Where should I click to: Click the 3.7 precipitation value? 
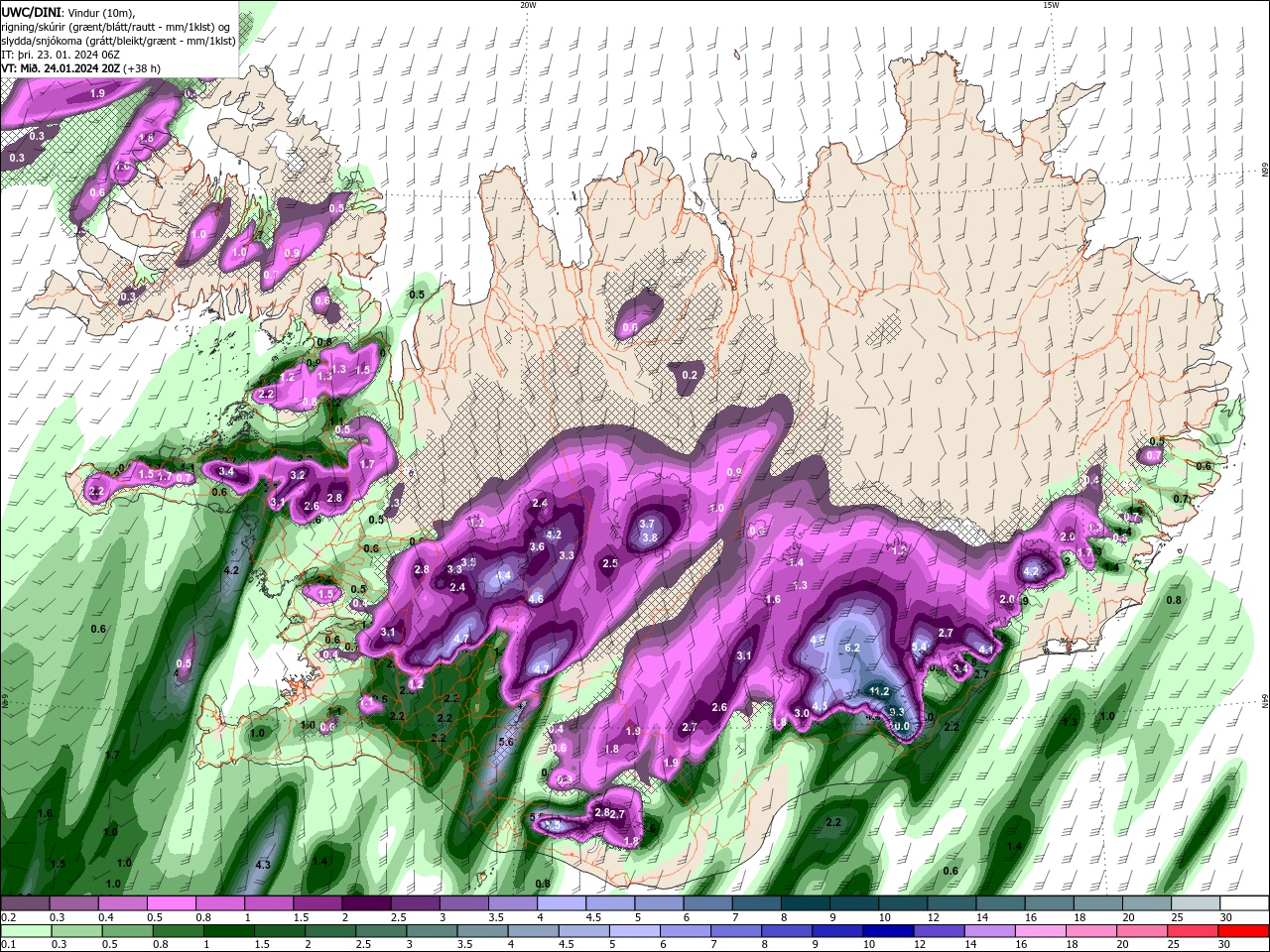647,524
